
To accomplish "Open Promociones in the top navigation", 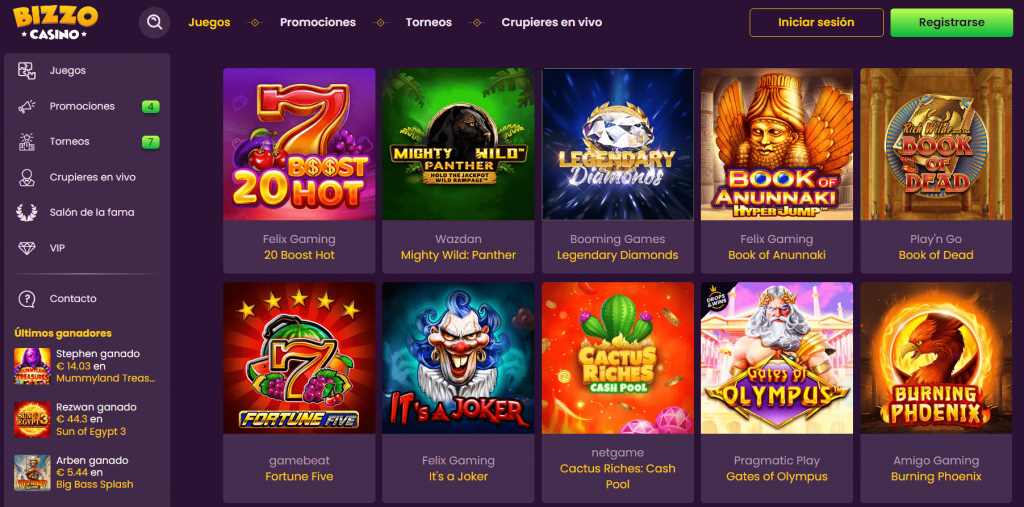I will (318, 22).
